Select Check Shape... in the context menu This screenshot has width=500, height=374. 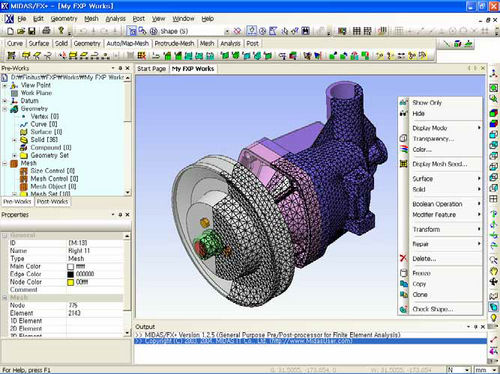coord(433,309)
